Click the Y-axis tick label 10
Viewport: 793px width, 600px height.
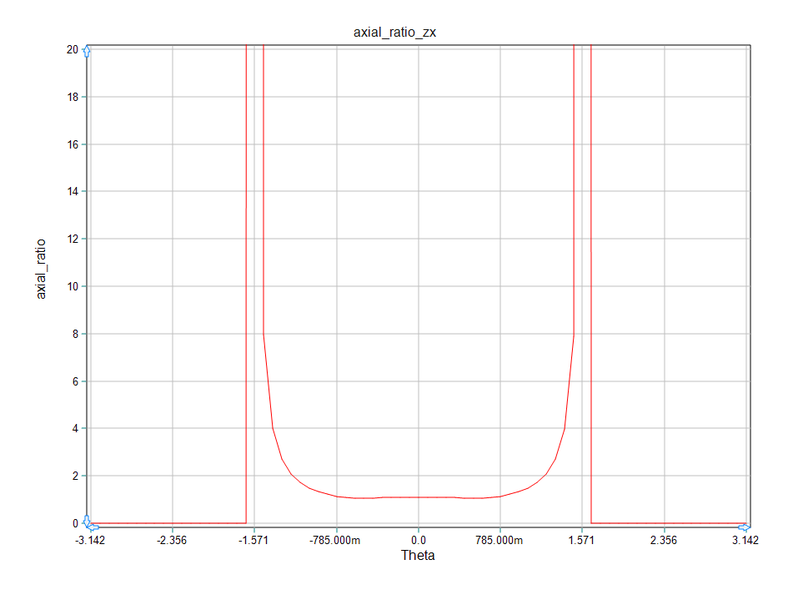click(x=73, y=286)
